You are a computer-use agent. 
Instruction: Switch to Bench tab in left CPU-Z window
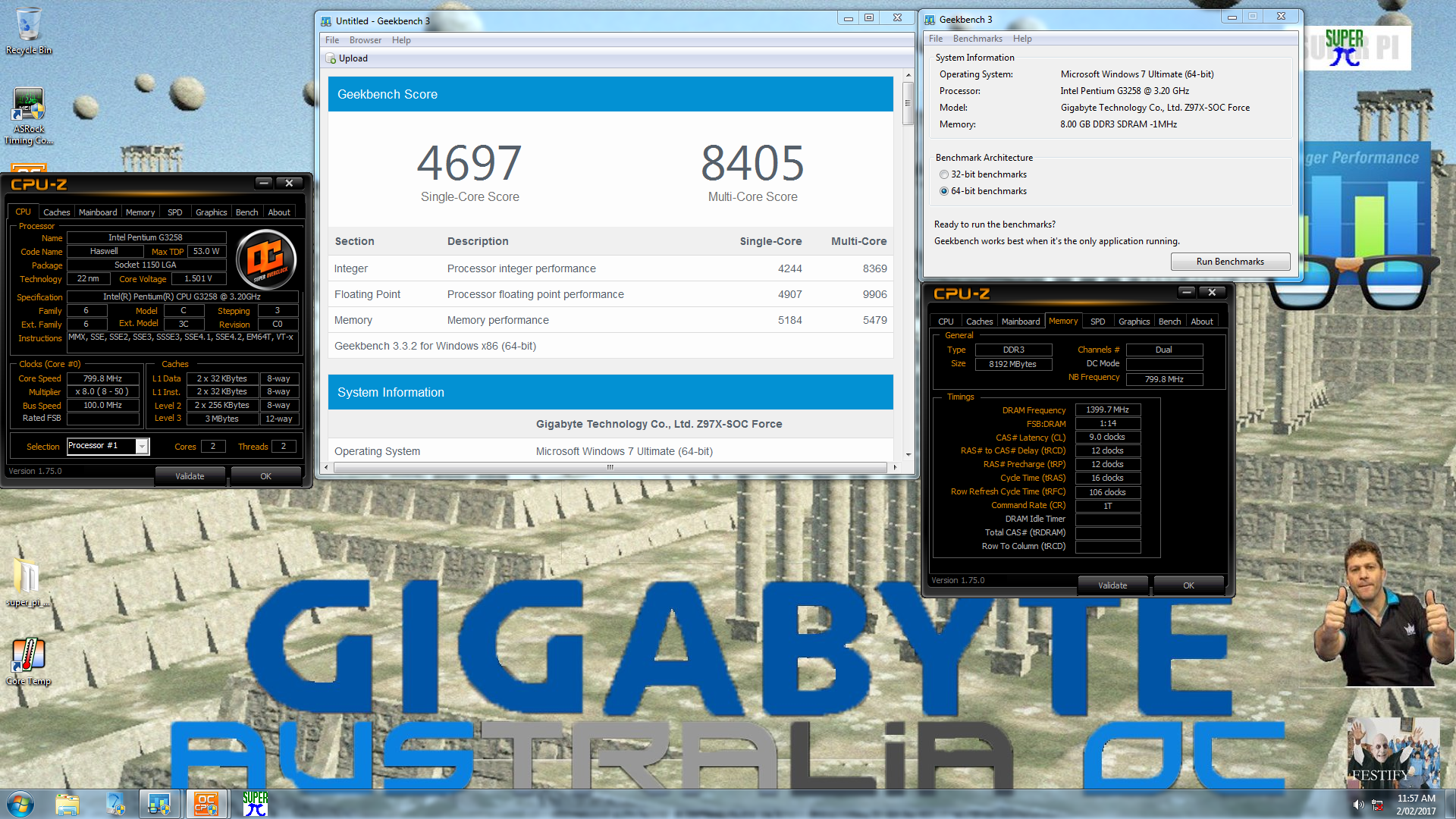coord(246,212)
